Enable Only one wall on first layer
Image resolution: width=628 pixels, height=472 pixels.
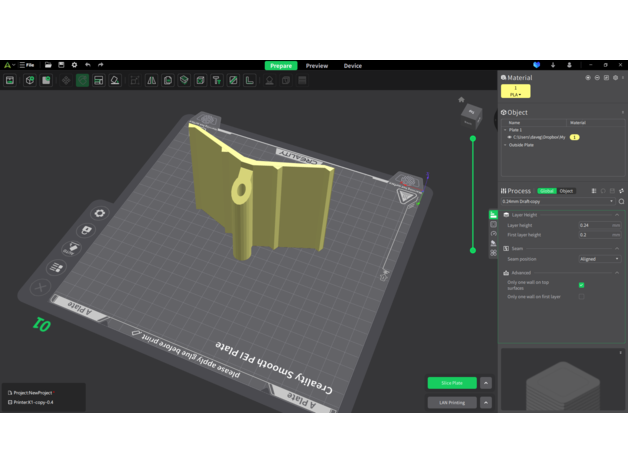pos(581,297)
